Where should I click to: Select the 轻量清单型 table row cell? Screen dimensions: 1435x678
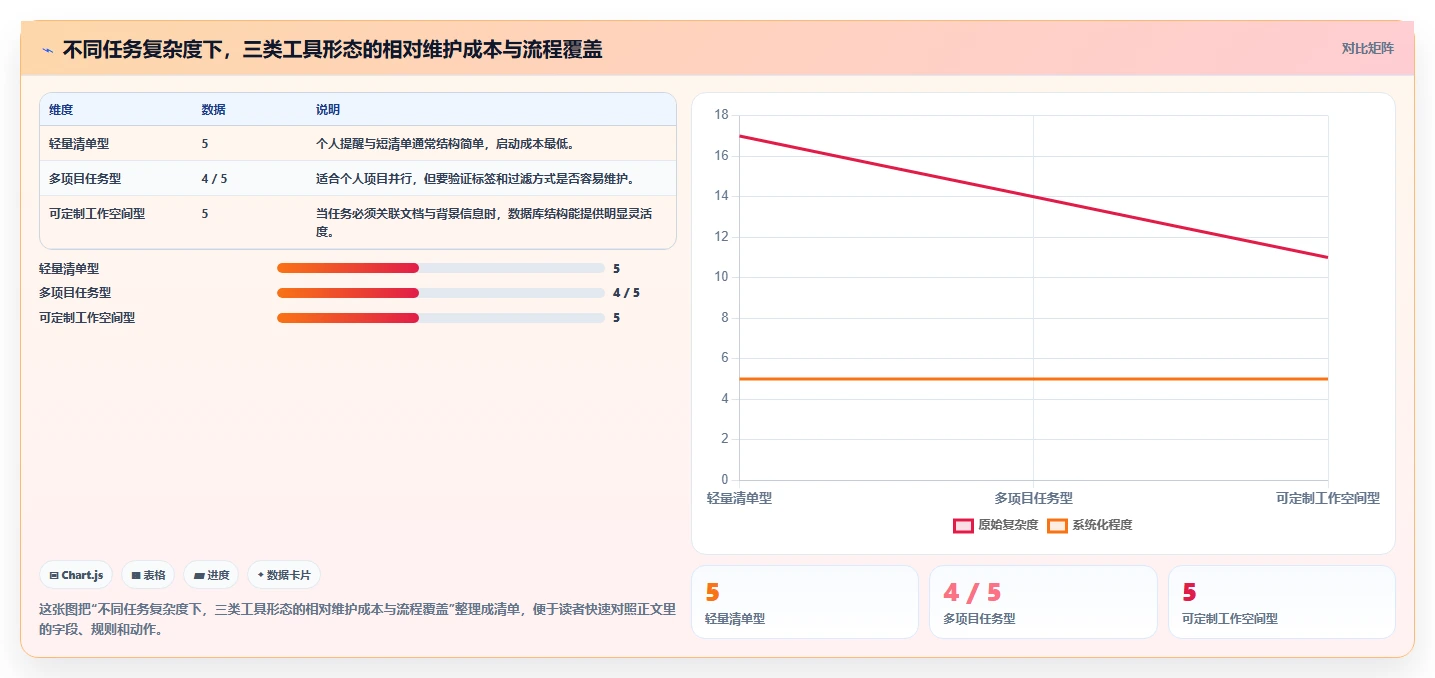(79, 144)
